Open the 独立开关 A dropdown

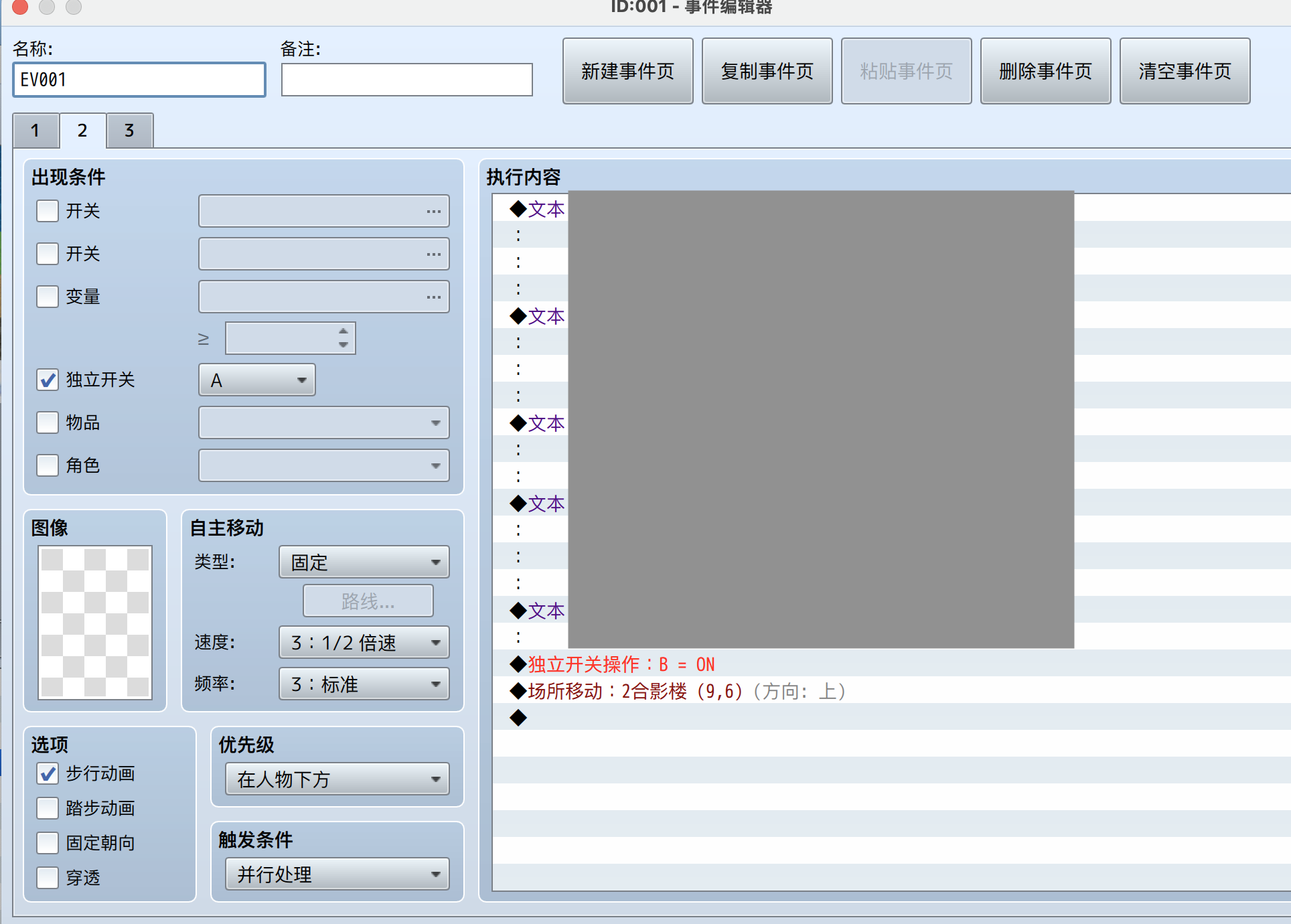[x=257, y=380]
